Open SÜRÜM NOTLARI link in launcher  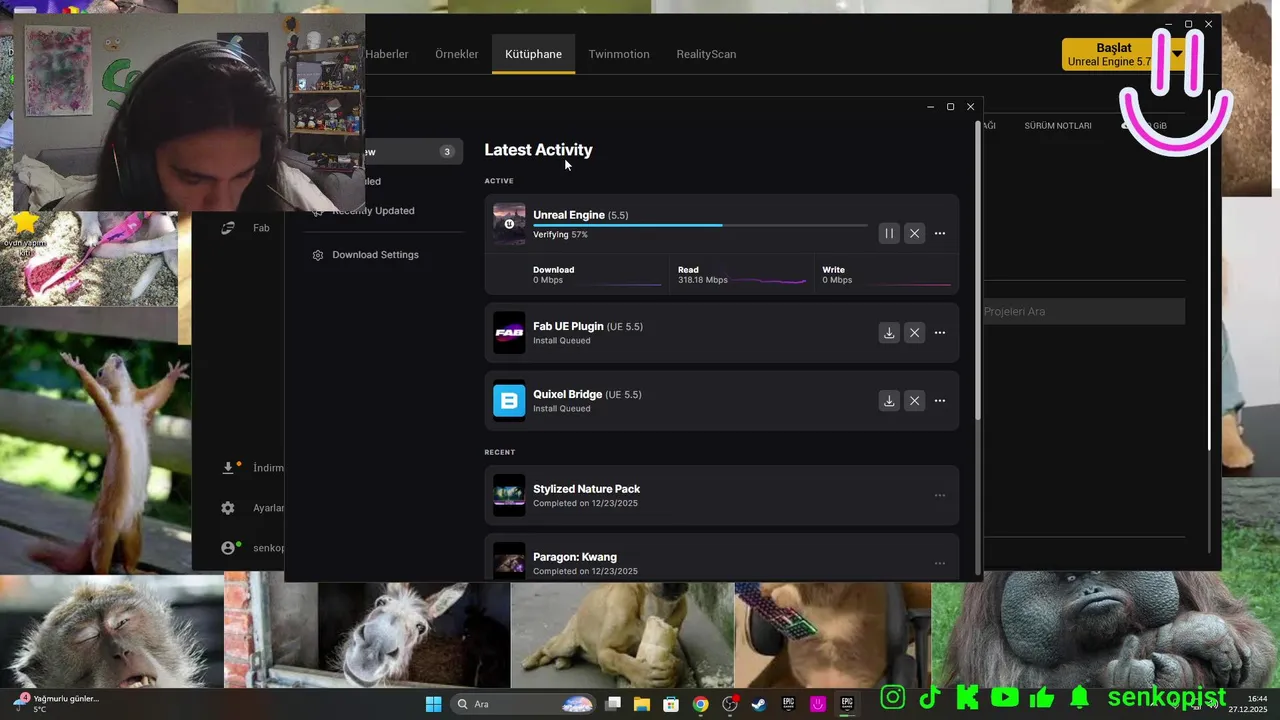point(1058,126)
